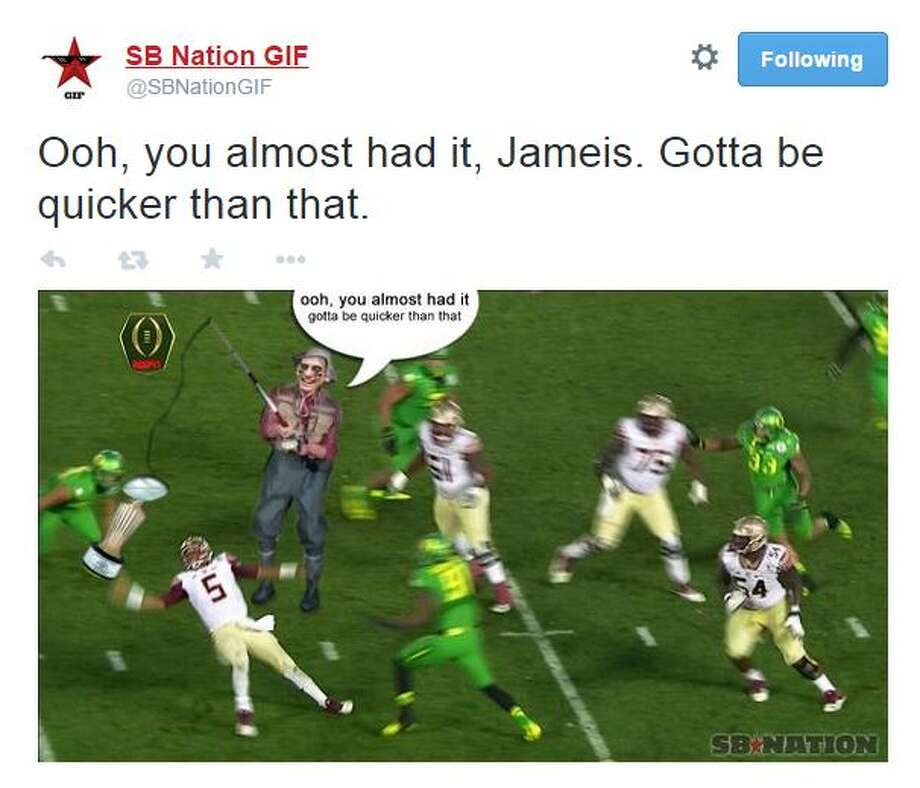Open the attached football GIF image
Viewport: 920px width, 788px height.
[x=462, y=526]
